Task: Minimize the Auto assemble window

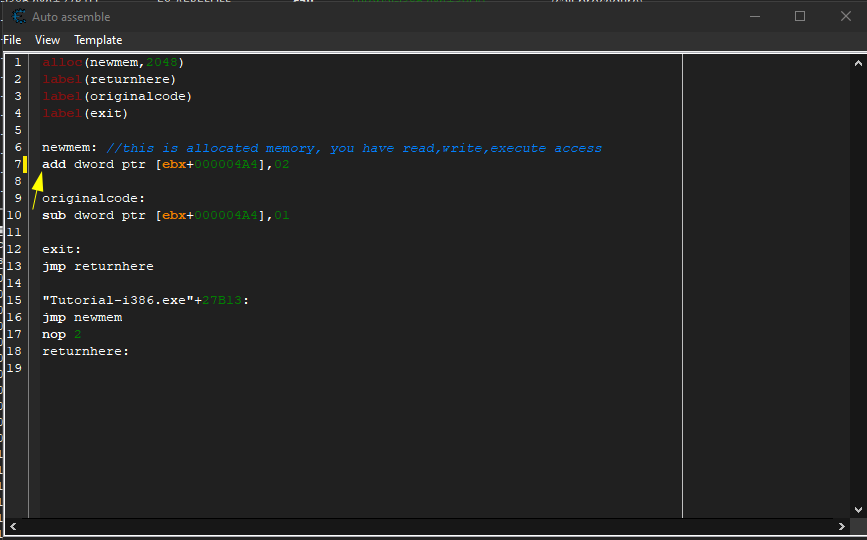Action: pos(753,17)
